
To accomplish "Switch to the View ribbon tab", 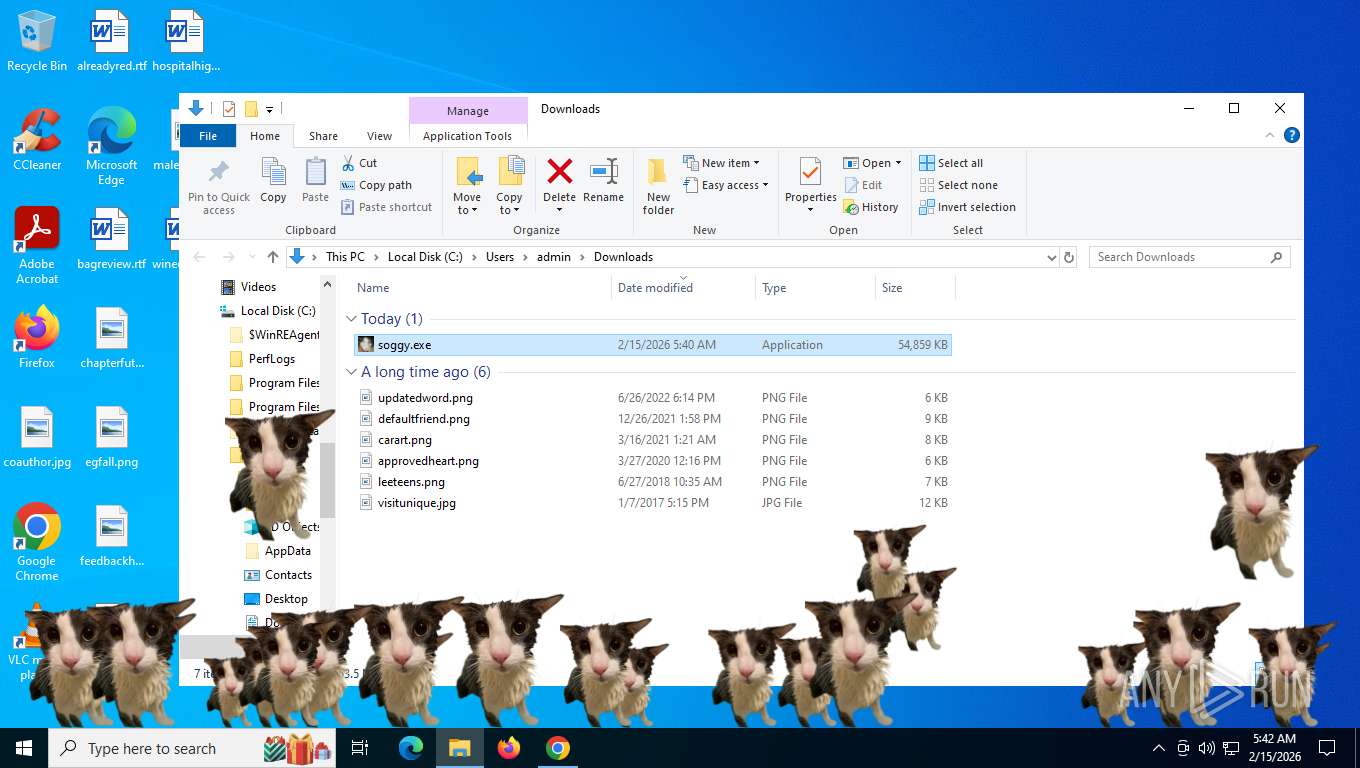I will click(379, 136).
